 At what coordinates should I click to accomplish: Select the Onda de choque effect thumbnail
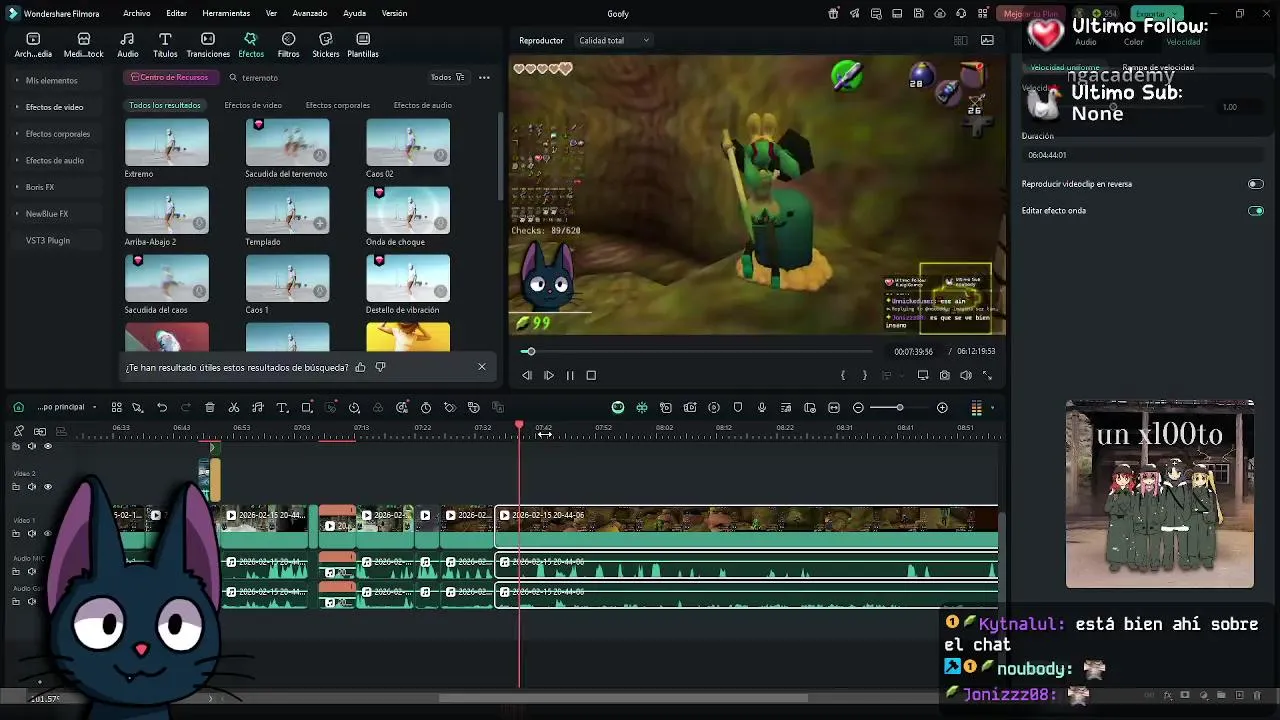[408, 210]
